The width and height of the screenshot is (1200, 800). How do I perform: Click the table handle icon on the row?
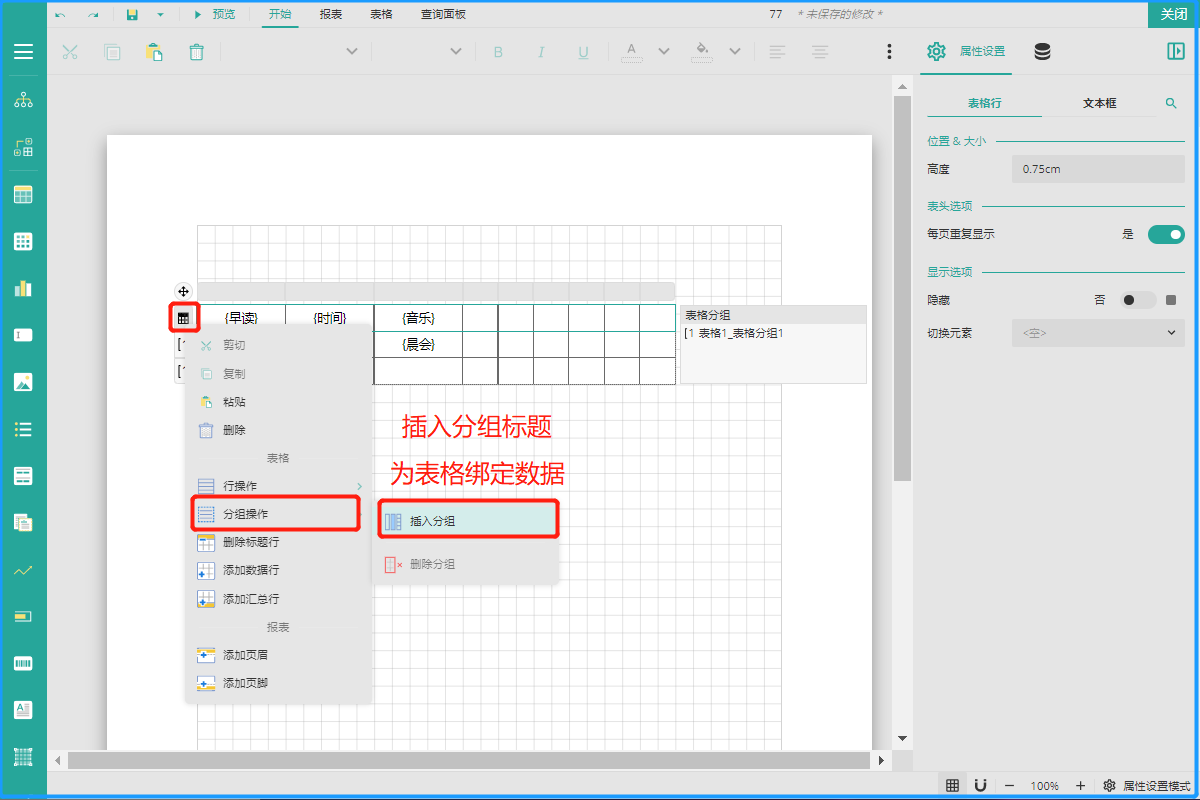183,318
